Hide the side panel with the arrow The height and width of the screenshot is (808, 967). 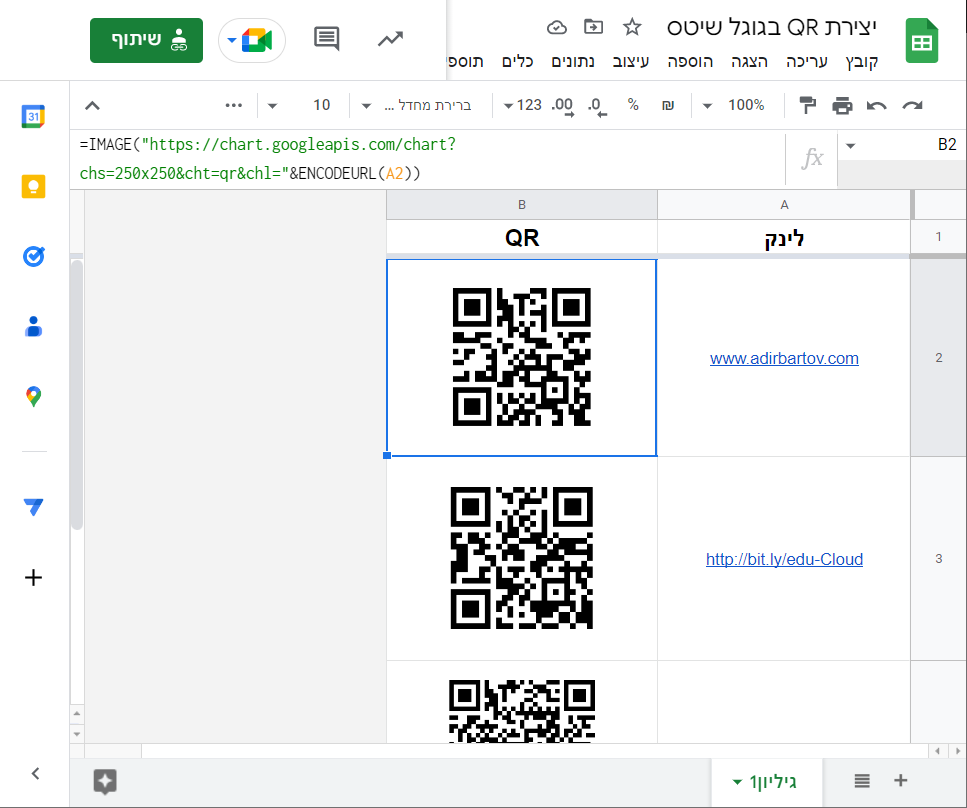(35, 773)
